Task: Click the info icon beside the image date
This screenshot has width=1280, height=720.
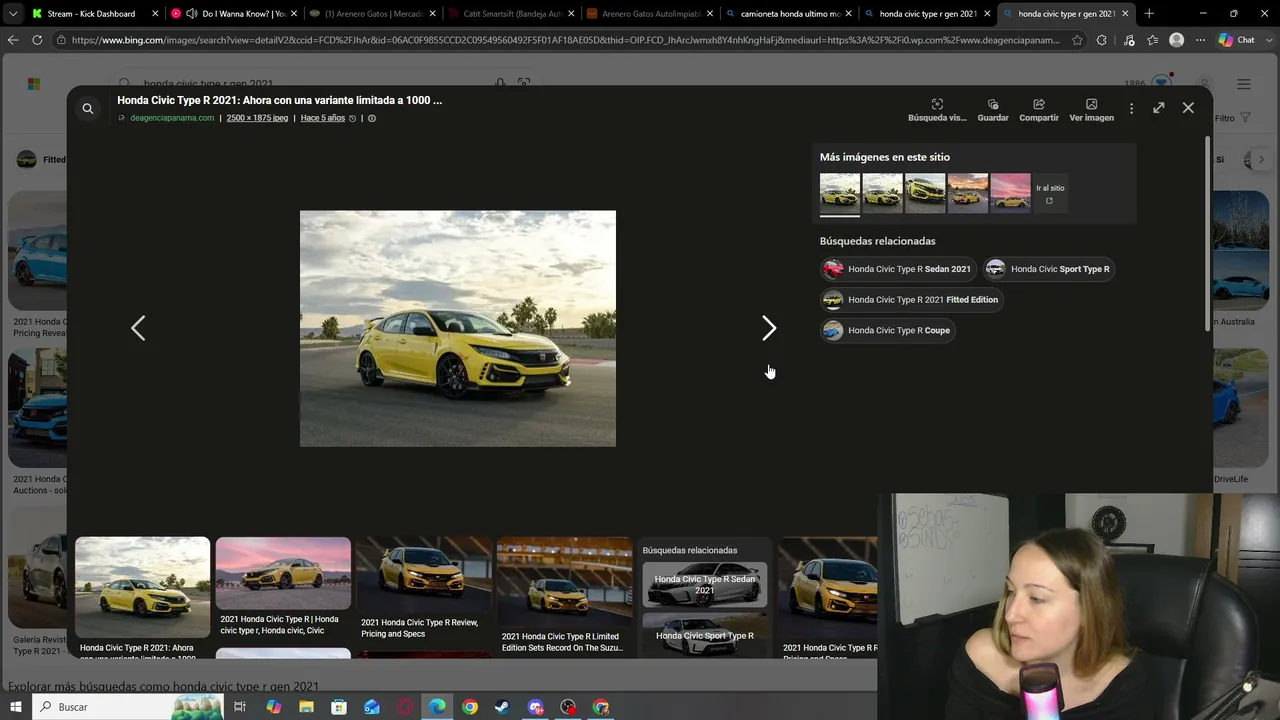Action: 372,118
